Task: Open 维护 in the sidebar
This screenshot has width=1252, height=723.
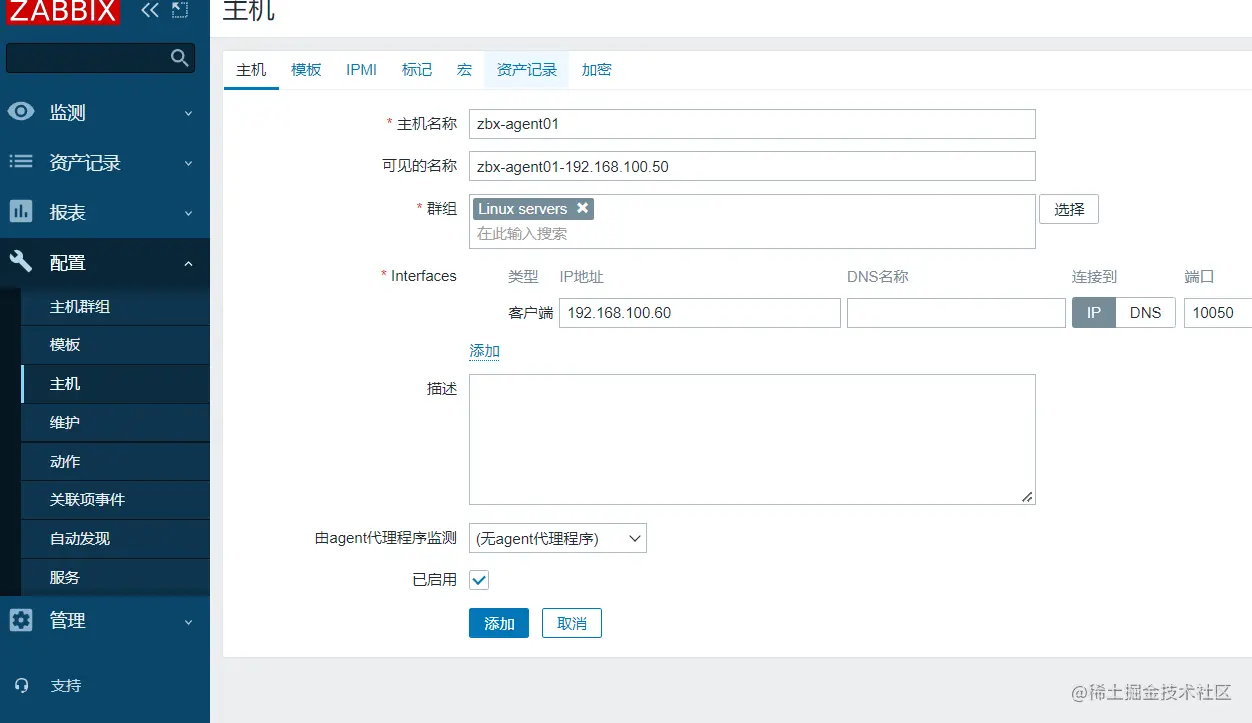Action: point(115,423)
